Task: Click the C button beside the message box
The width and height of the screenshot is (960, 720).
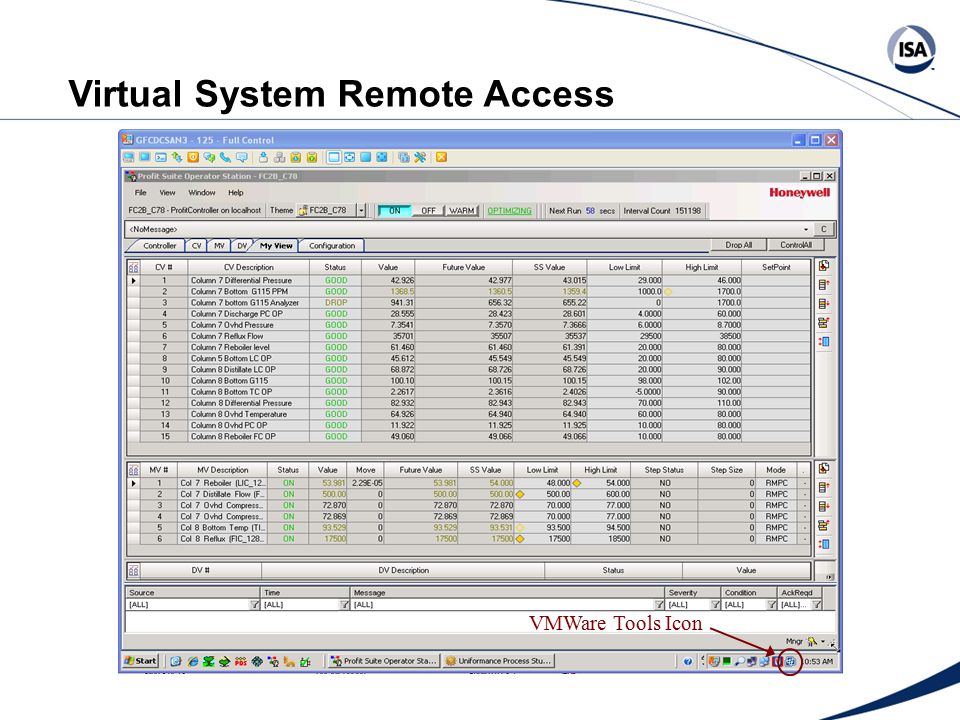Action: [x=823, y=229]
